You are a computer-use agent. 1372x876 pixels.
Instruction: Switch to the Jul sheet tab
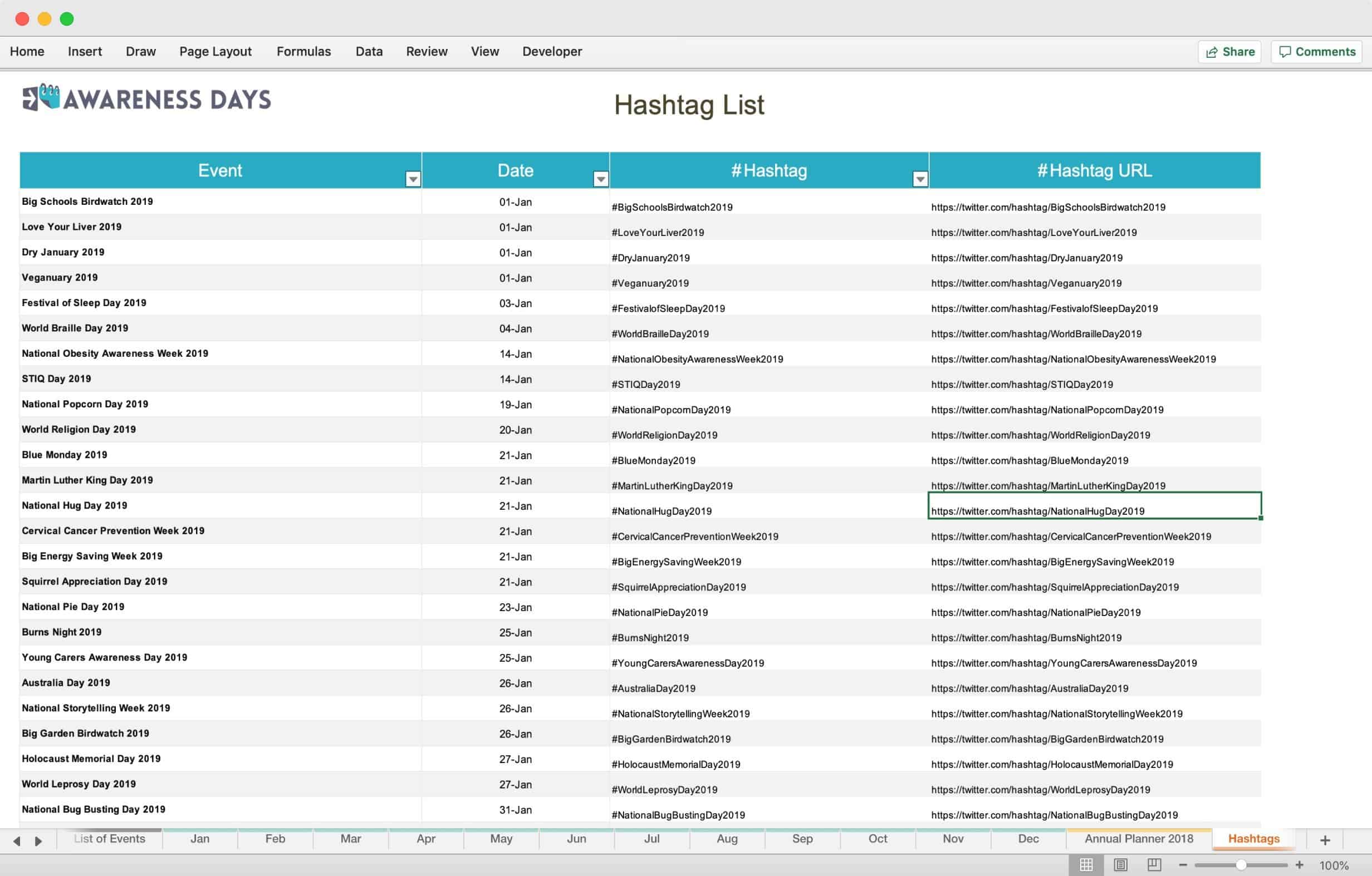coord(652,839)
